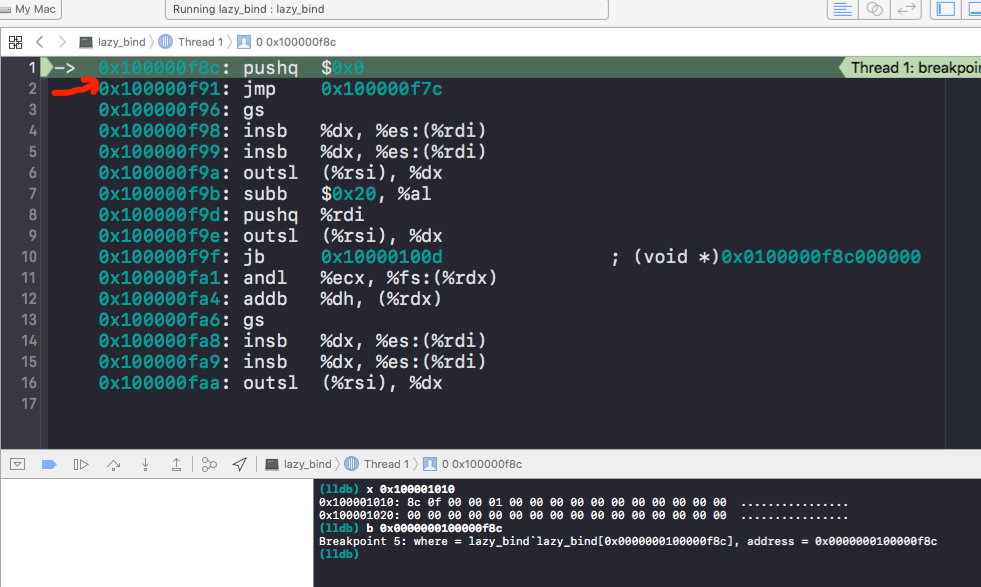Select lazy_bind in the debug bar
The image size is (981, 587).
click(298, 464)
